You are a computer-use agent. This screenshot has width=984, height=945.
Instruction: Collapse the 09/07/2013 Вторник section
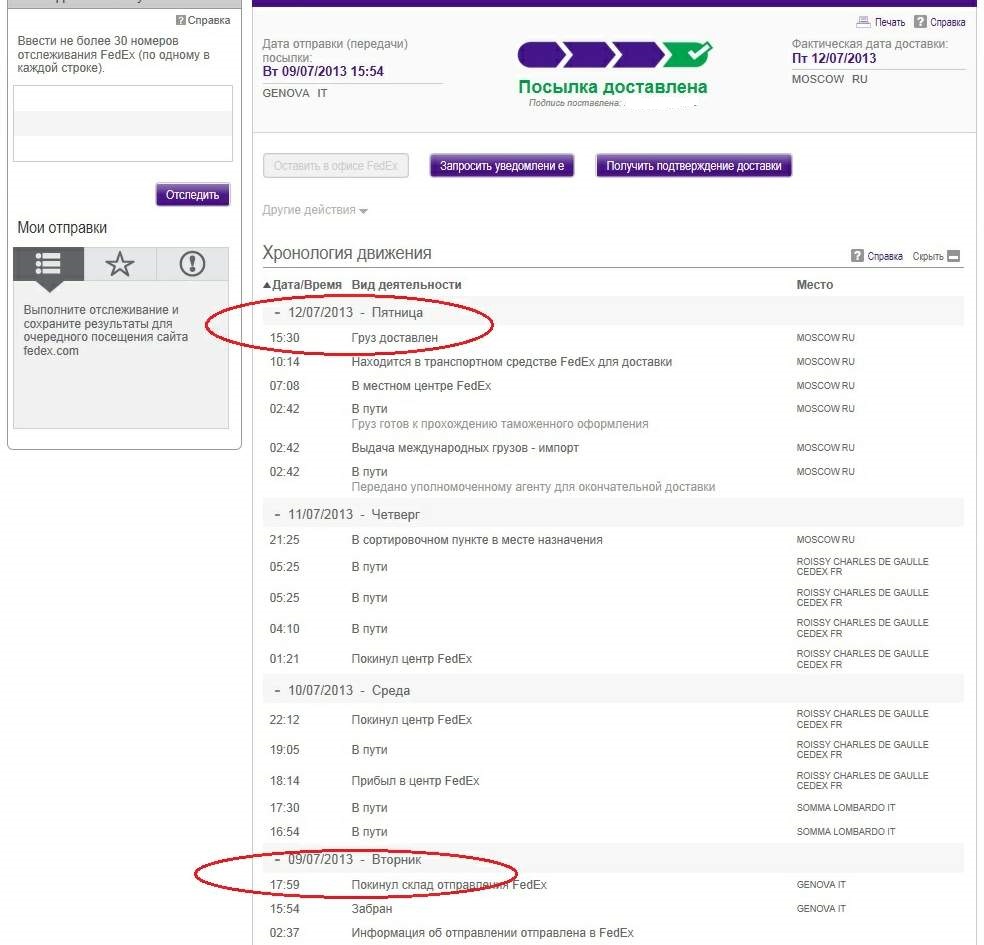coord(277,859)
